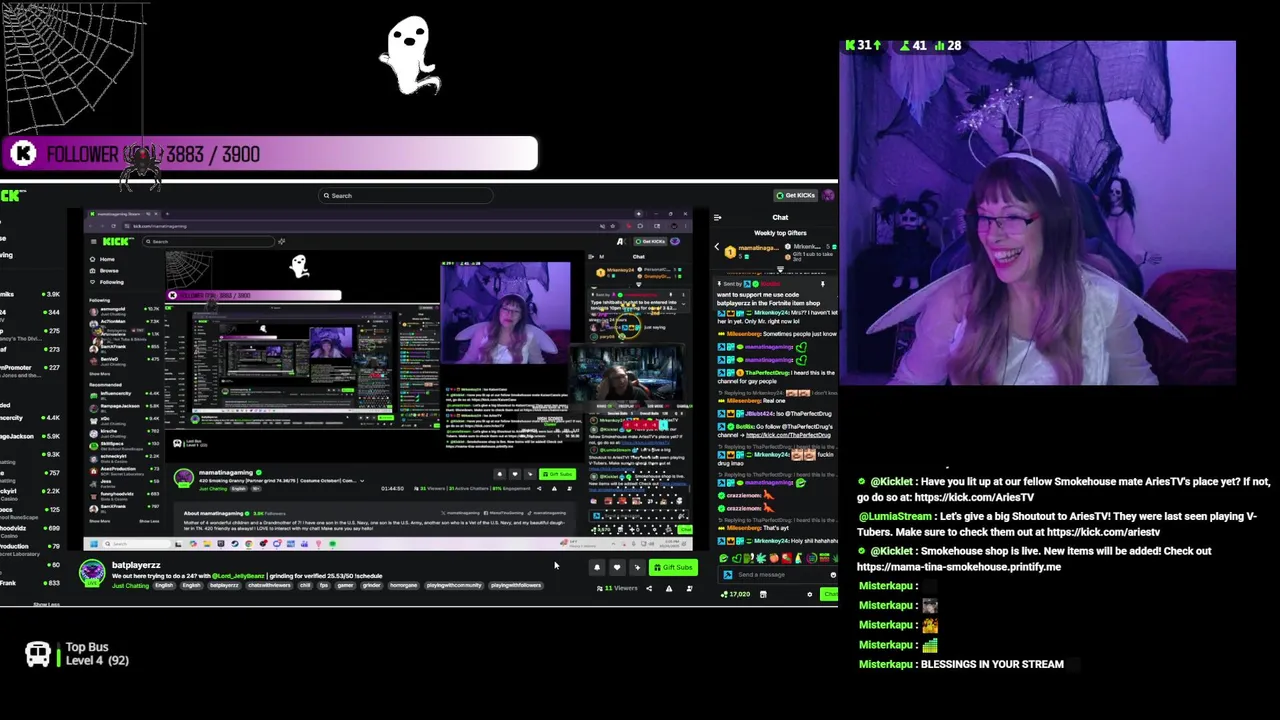1280x720 pixels.
Task: Select the chatzwithviewers tag
Action: point(269,586)
